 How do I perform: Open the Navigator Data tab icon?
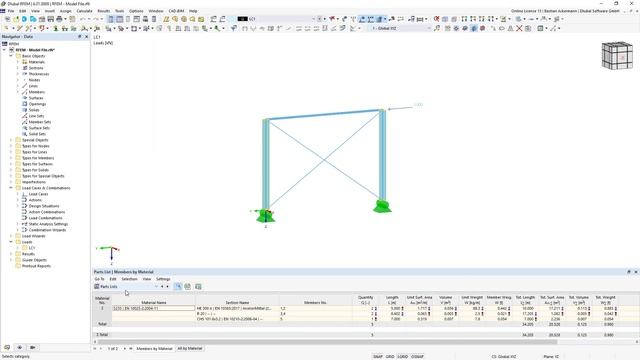pos(7,347)
